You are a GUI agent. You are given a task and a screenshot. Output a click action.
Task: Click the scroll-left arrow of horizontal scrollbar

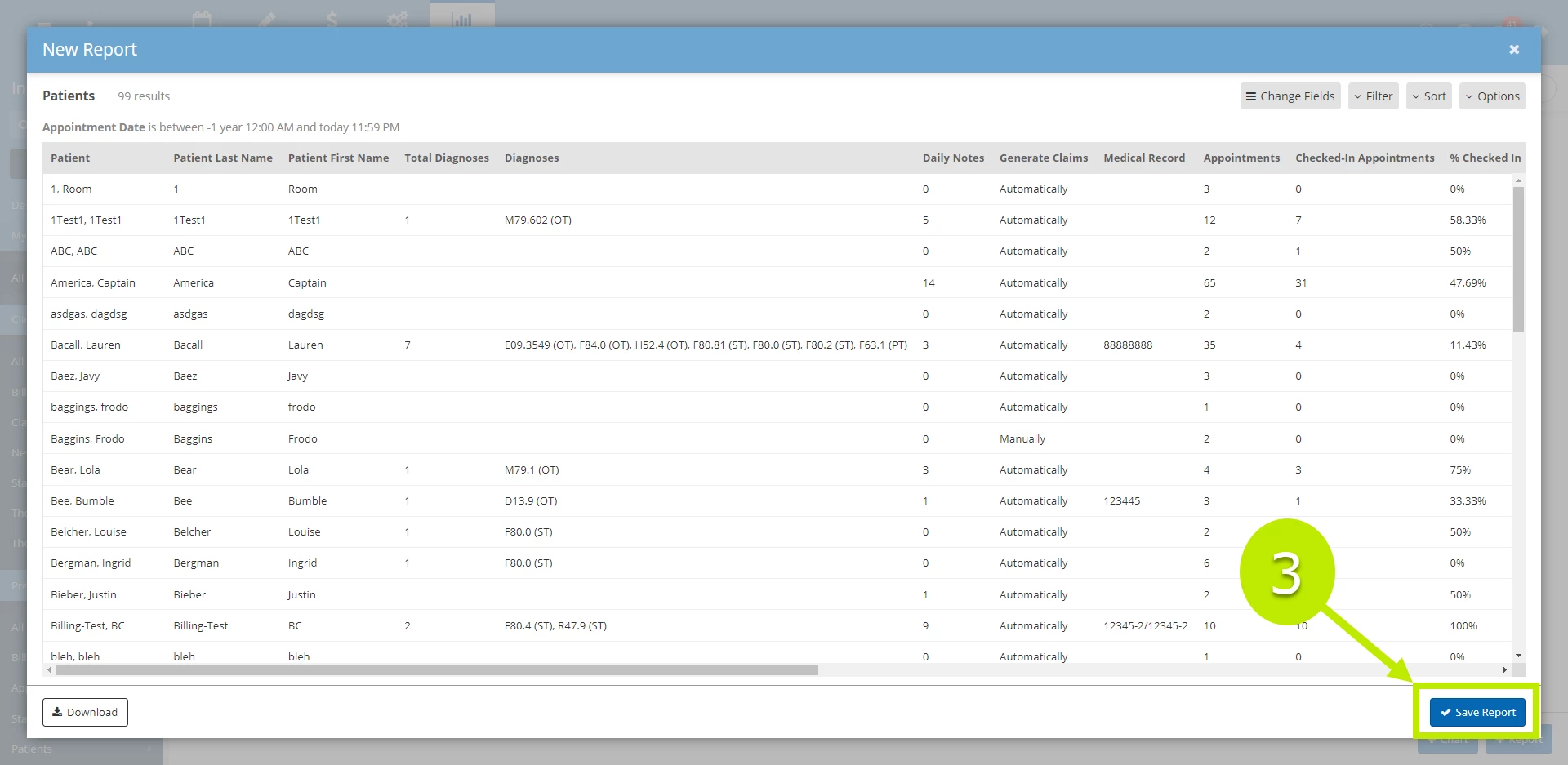[x=50, y=669]
